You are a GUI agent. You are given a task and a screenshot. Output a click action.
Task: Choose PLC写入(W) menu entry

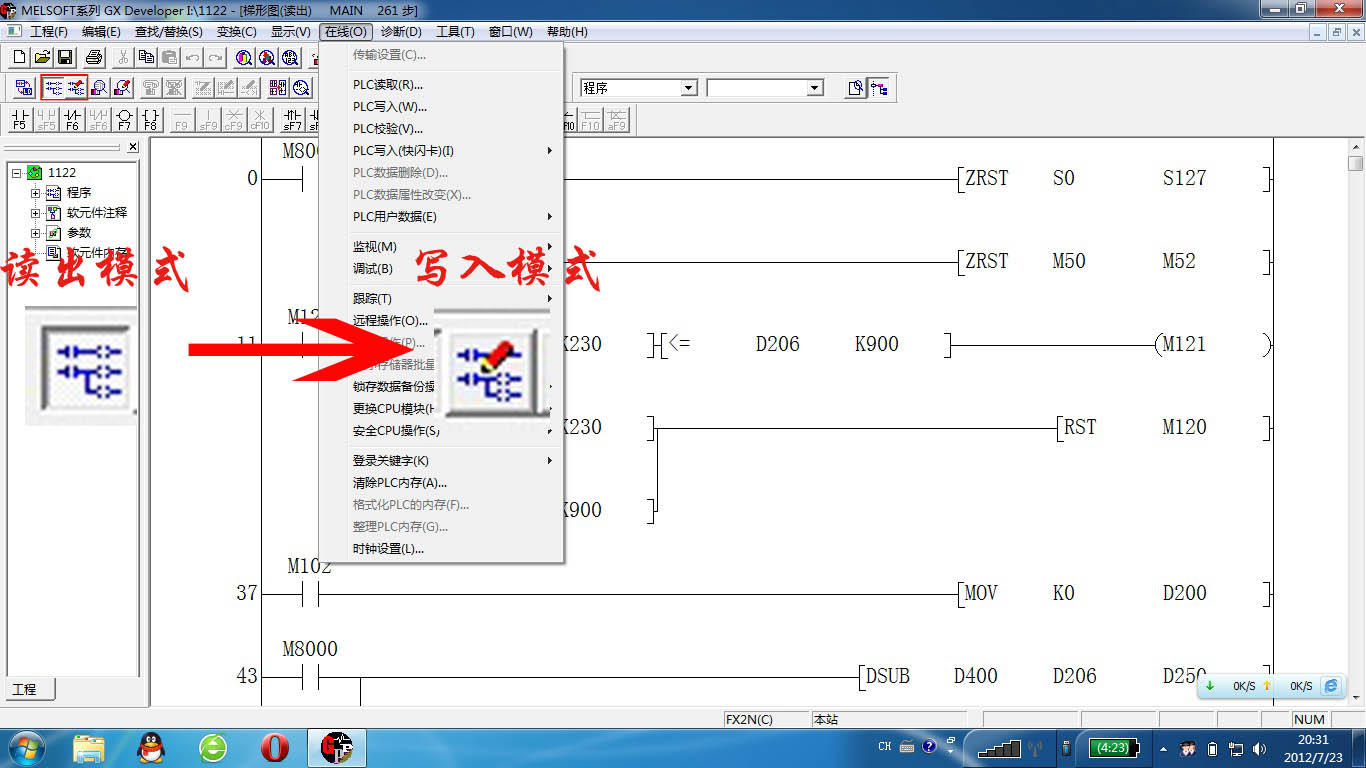tap(390, 107)
